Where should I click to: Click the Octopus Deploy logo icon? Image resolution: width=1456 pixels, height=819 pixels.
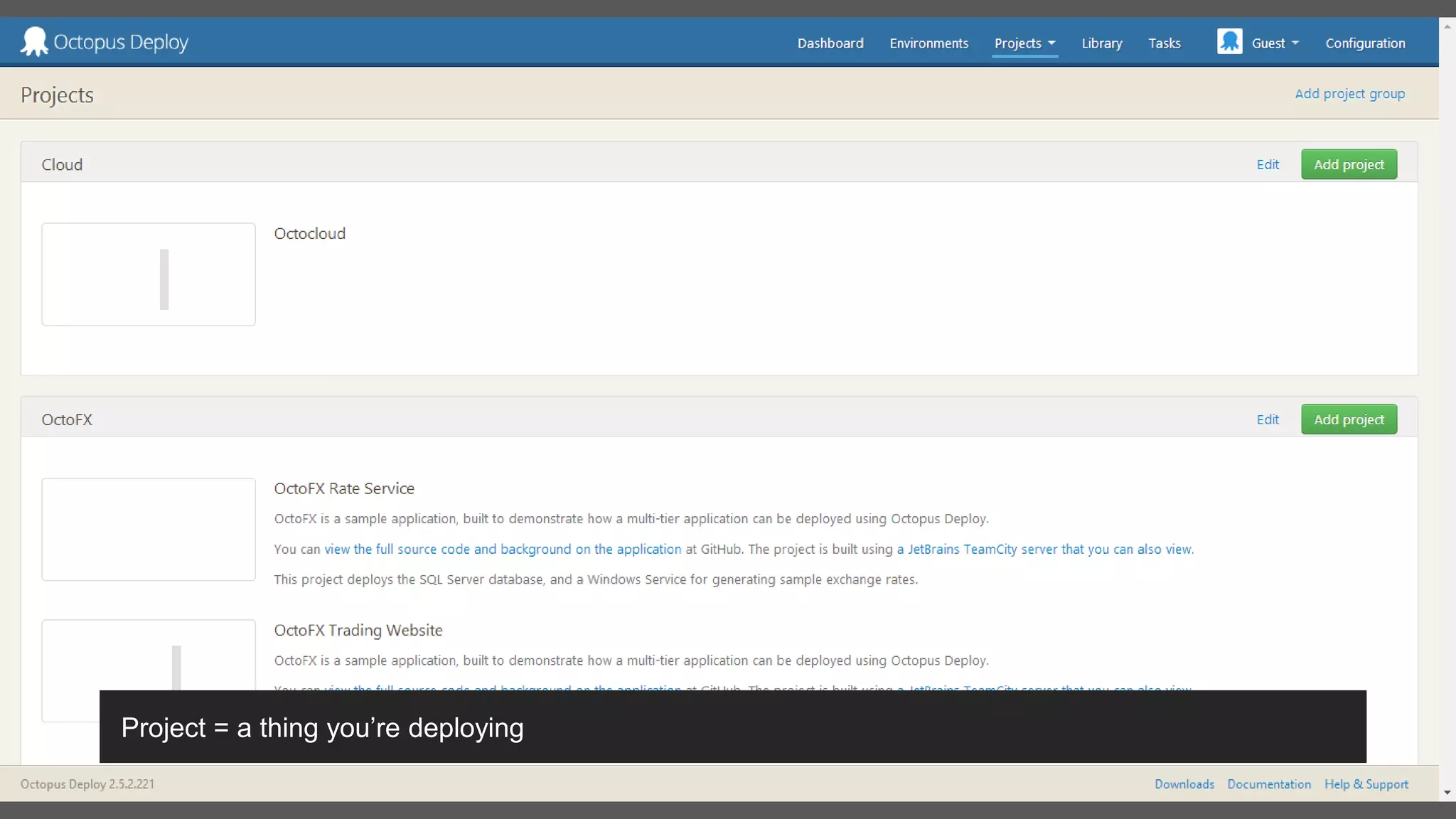(x=33, y=42)
